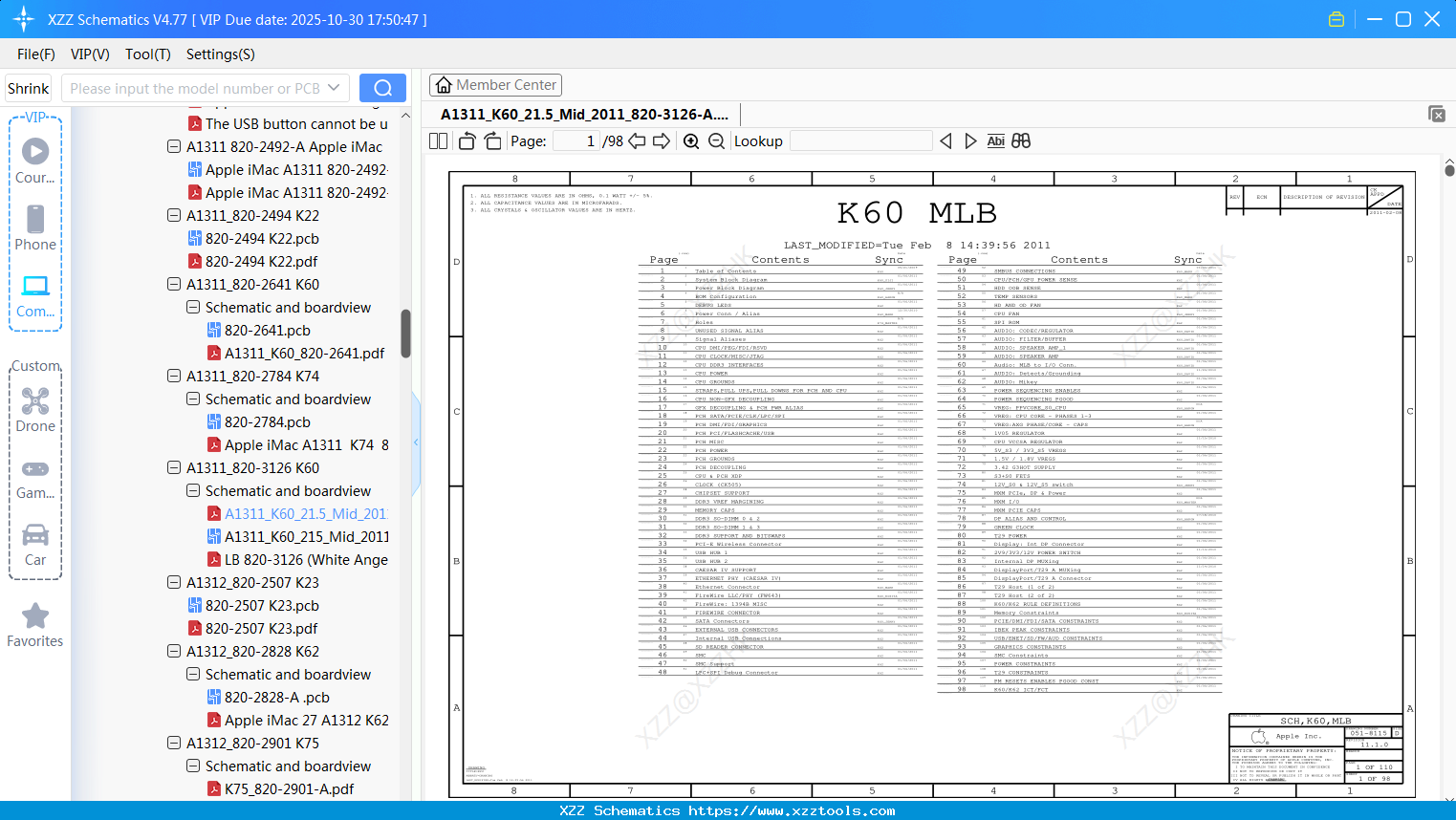1456x820 pixels.
Task: Go to next page arrow
Action: click(662, 140)
